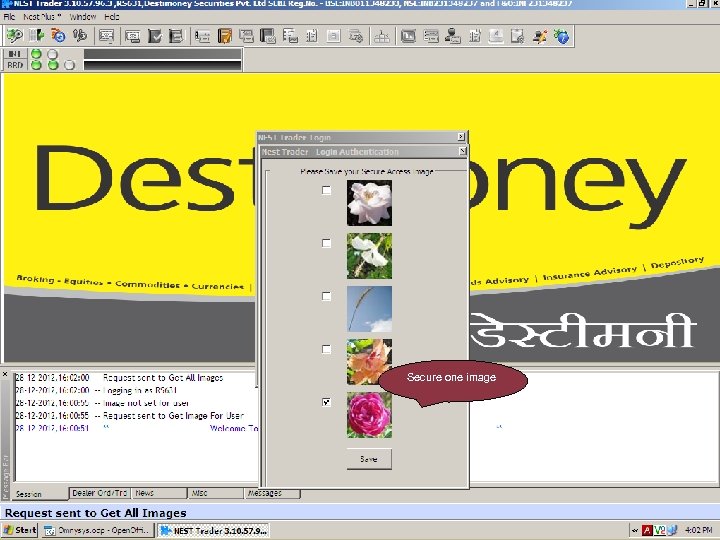Switch to Omnesys.odp OpenOffice taskbar window
Image resolution: width=720 pixels, height=540 pixels.
click(x=97, y=530)
